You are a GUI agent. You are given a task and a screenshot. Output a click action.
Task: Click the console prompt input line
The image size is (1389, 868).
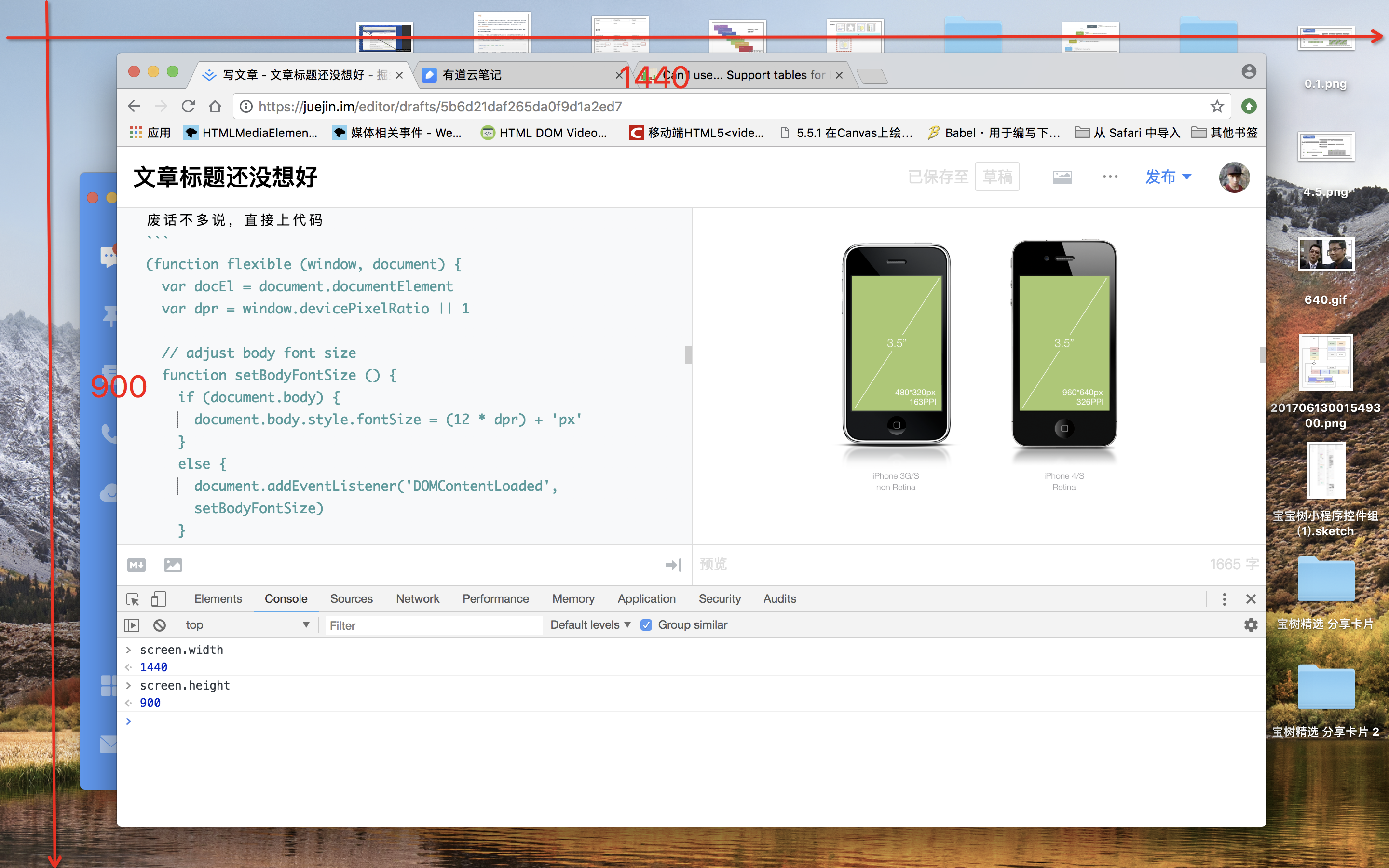[x=691, y=721]
